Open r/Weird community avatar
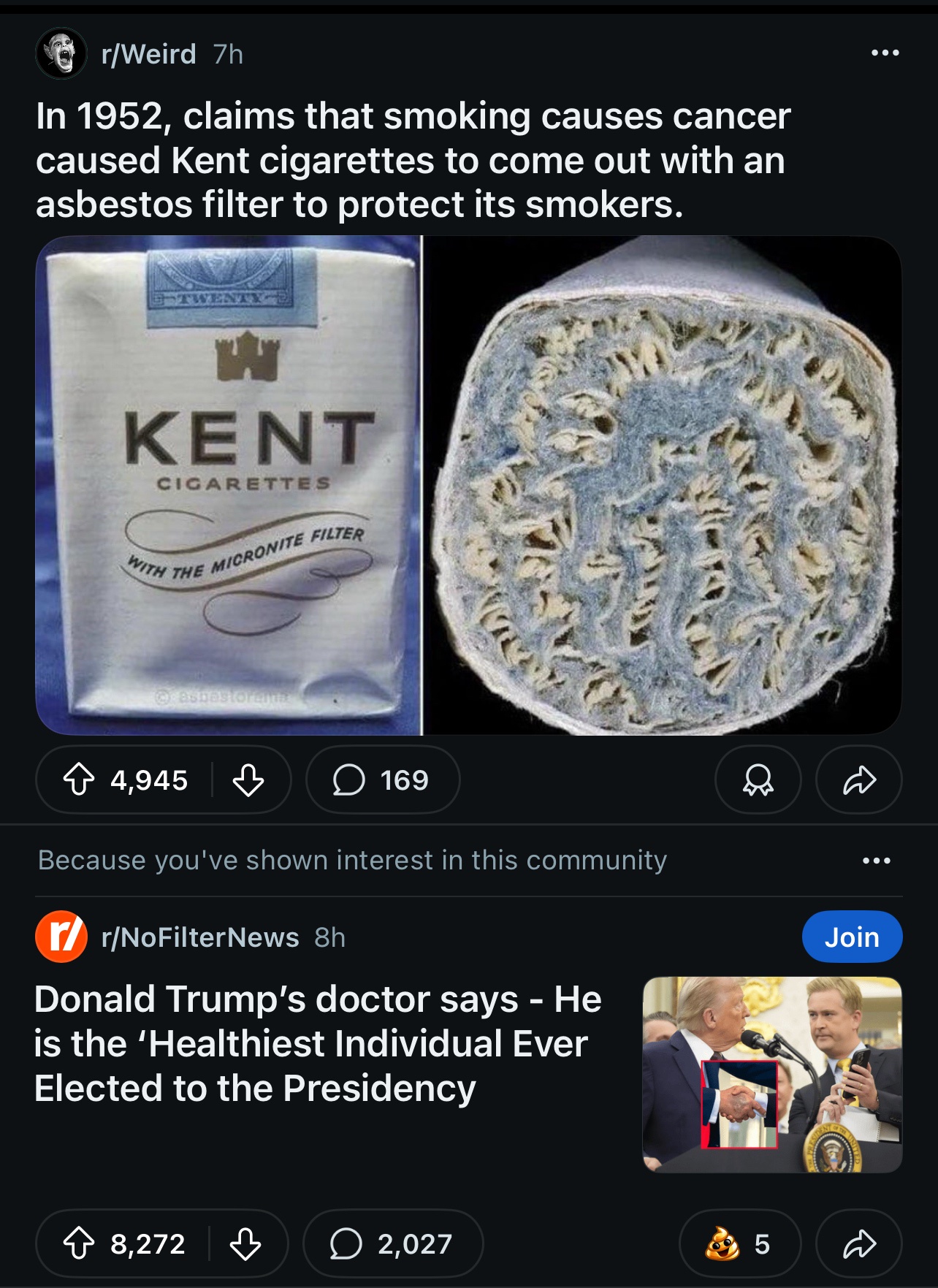The height and width of the screenshot is (1288, 938). point(61,53)
